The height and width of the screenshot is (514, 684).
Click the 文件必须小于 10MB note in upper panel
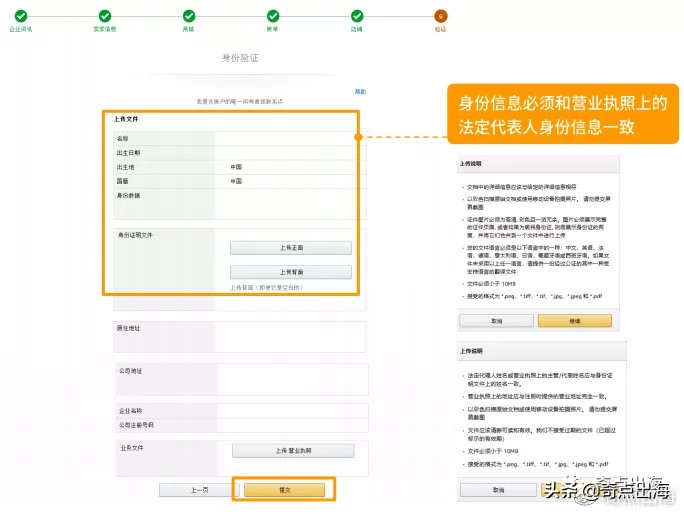coord(492,284)
